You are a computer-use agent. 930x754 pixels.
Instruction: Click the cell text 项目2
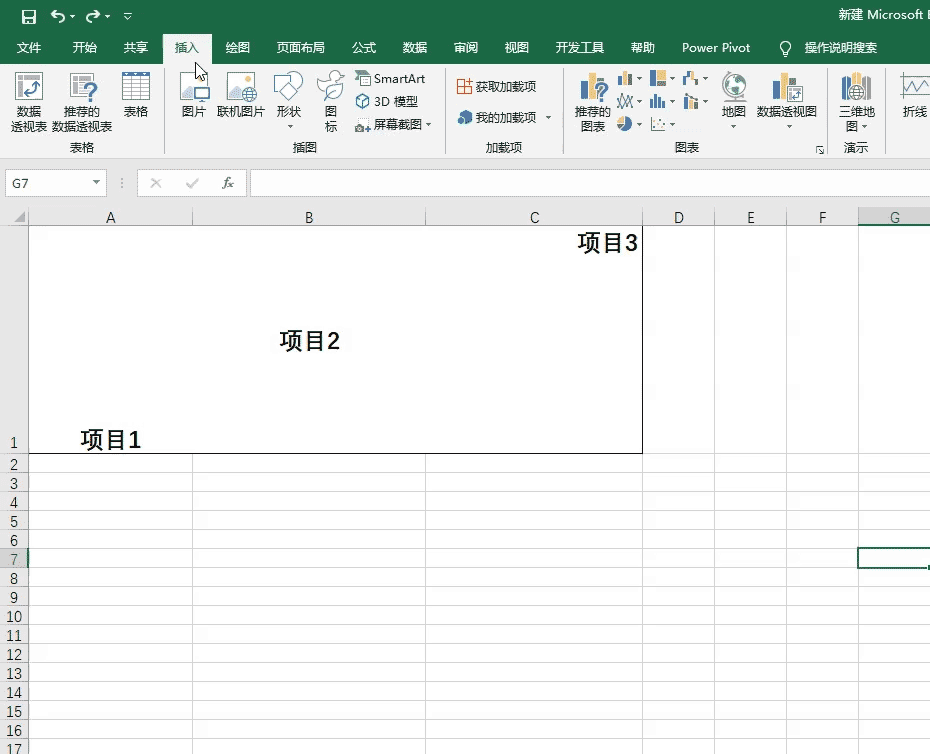pyautogui.click(x=310, y=341)
